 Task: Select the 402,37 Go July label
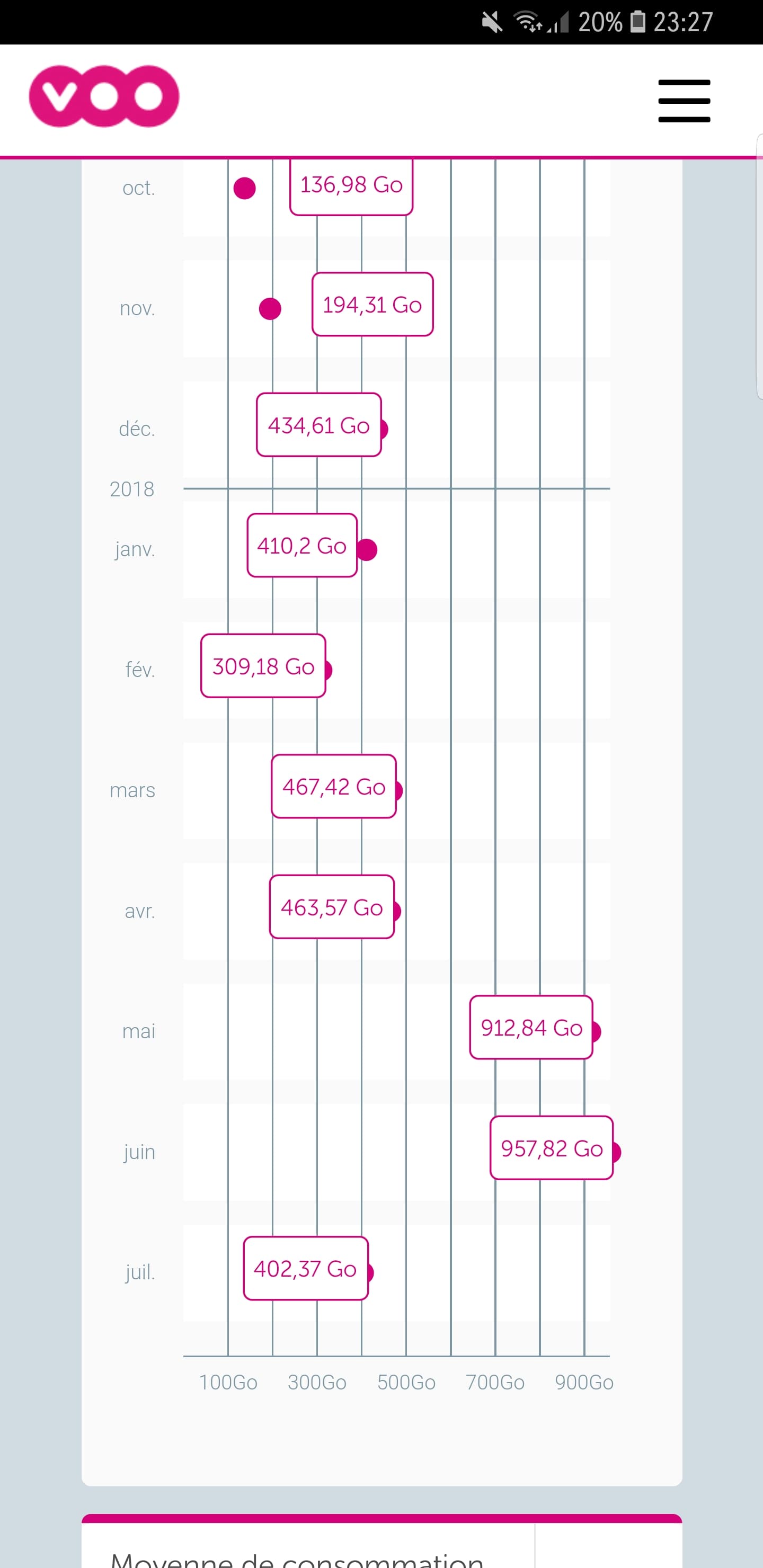[x=306, y=1269]
